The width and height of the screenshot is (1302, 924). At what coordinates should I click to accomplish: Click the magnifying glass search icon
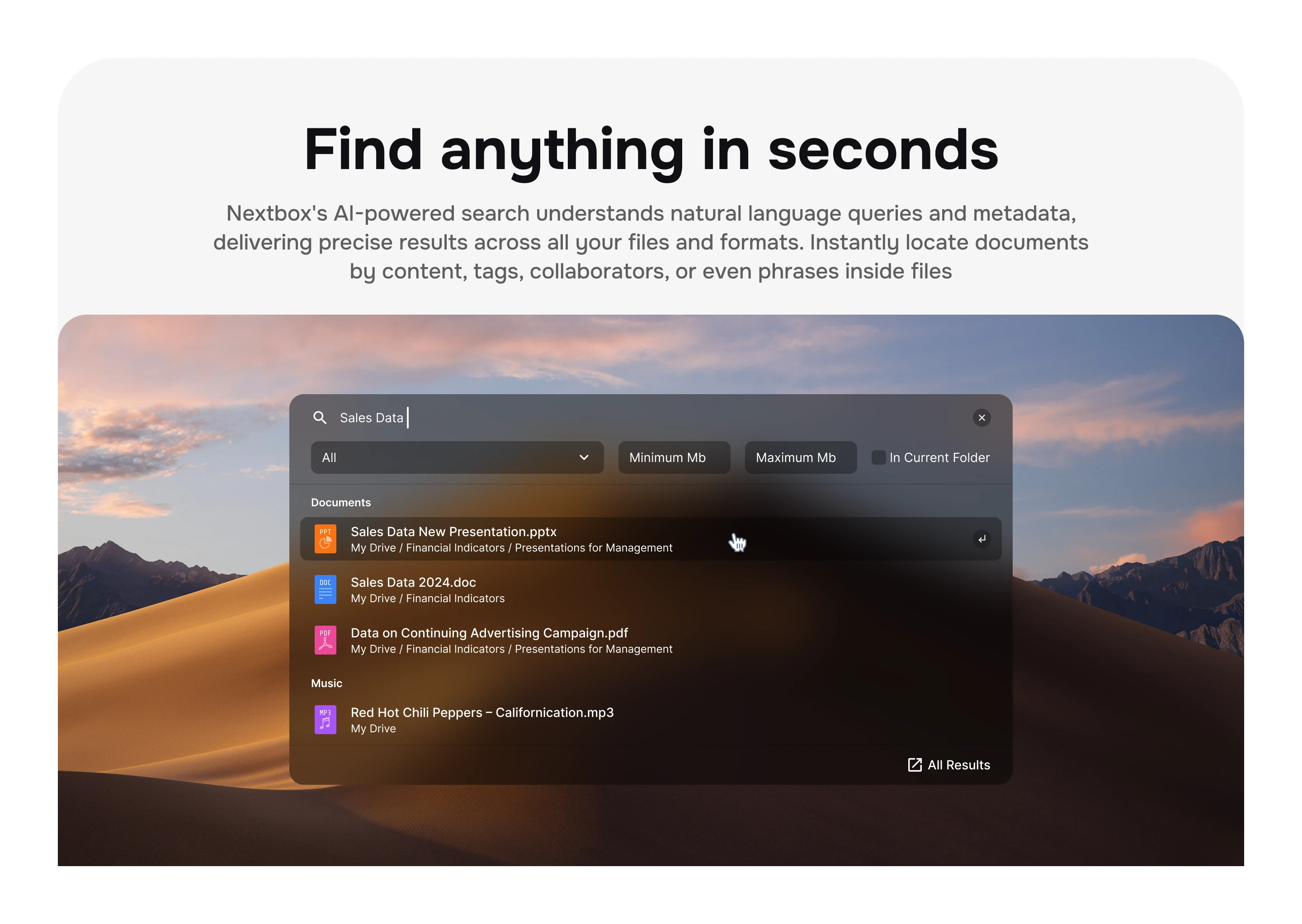point(320,418)
